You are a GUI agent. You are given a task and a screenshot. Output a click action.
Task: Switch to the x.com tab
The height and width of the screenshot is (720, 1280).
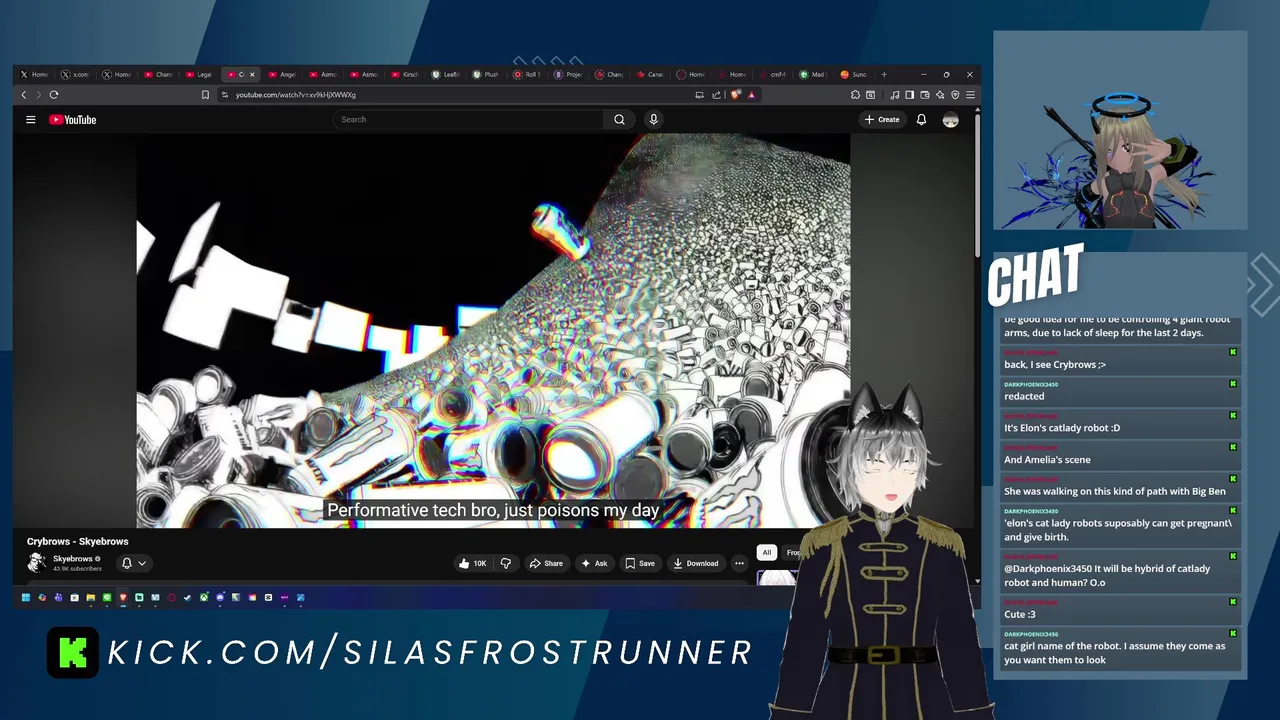(x=76, y=74)
